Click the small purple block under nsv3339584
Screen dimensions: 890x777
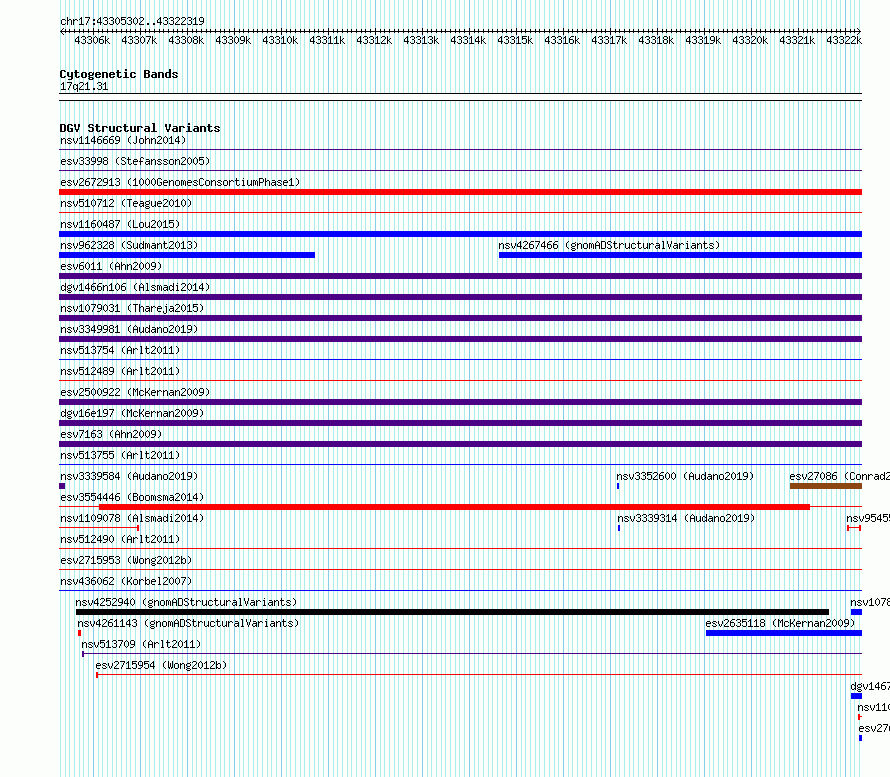pyautogui.click(x=62, y=486)
